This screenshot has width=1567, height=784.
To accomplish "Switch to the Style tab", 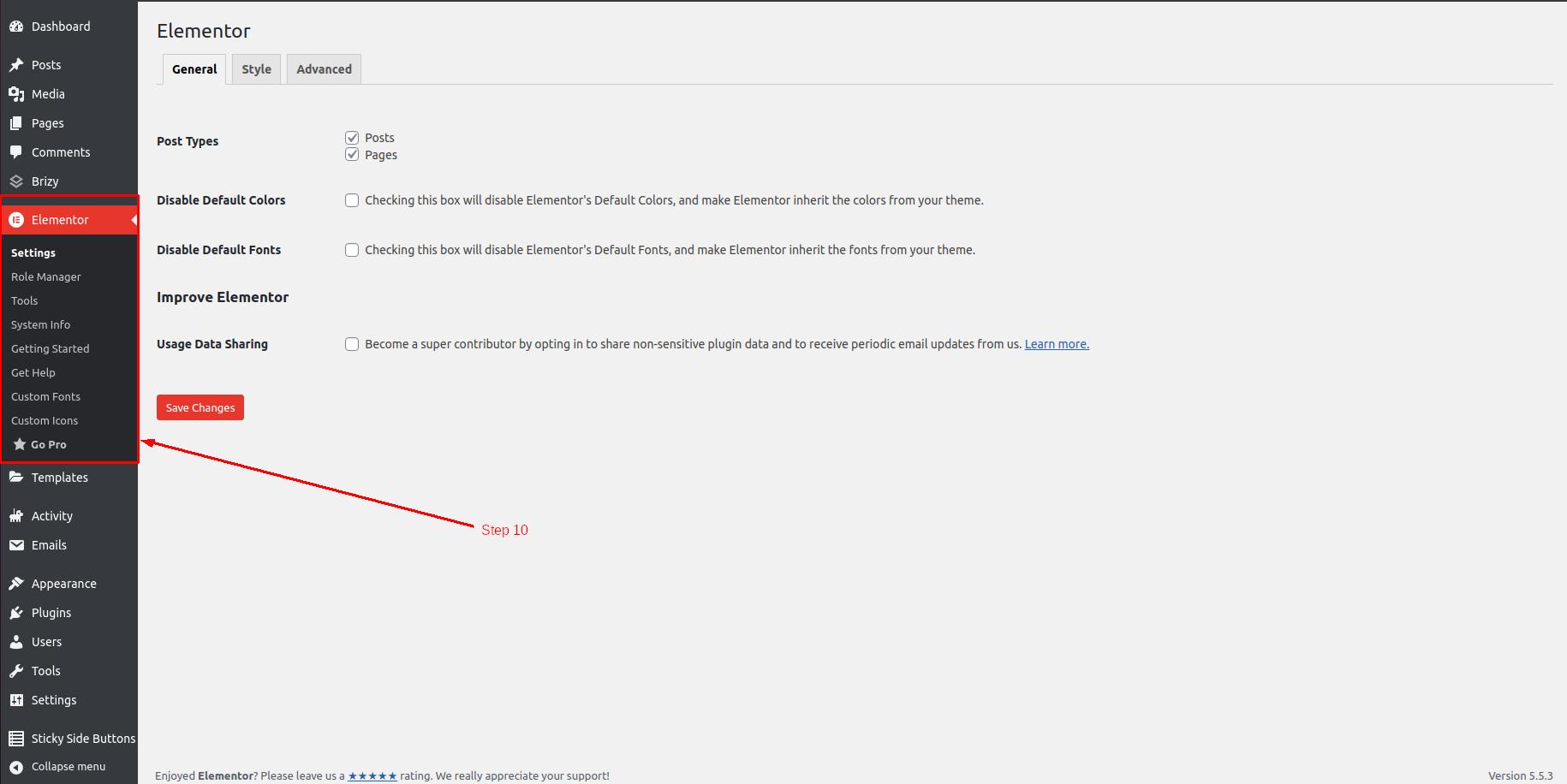I will coord(256,69).
